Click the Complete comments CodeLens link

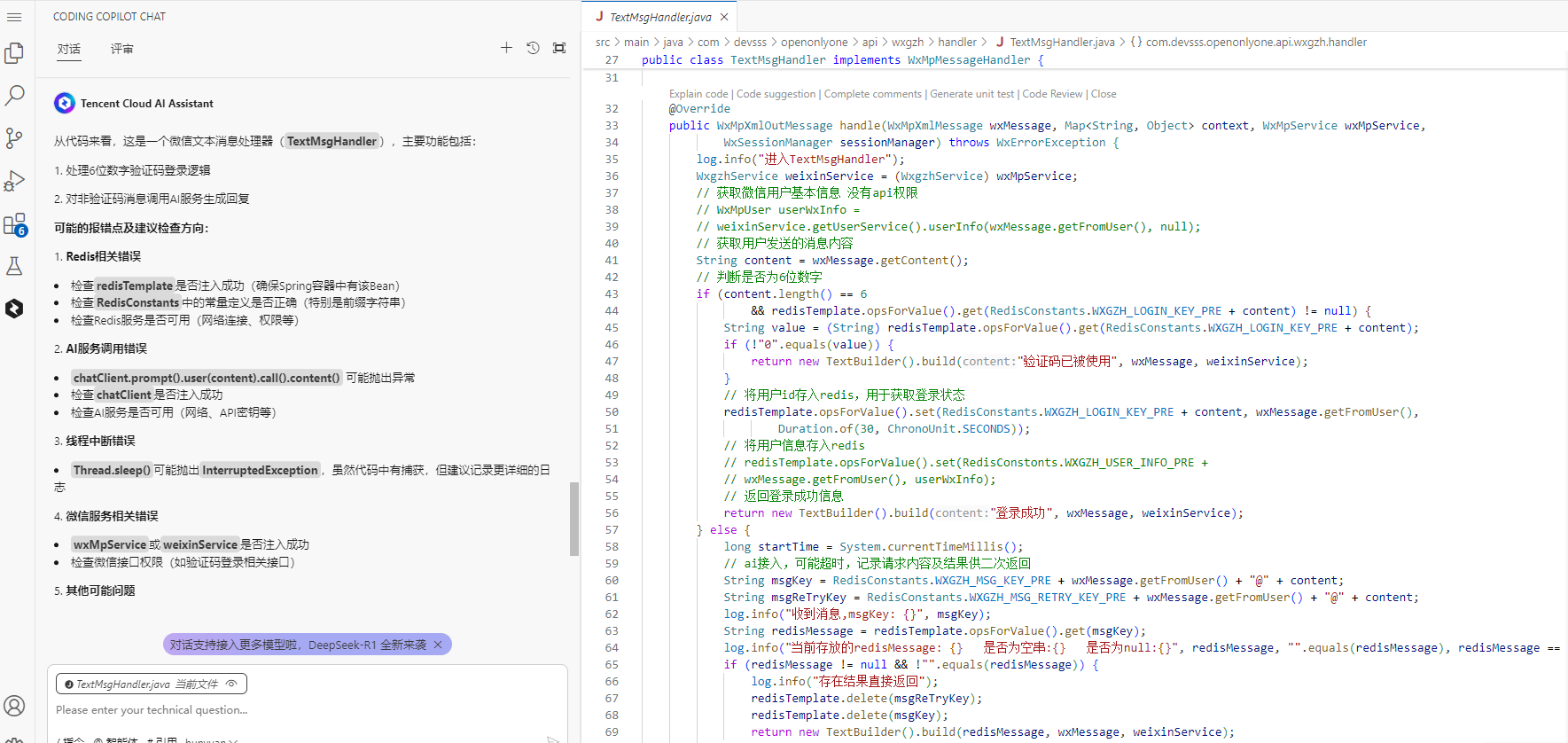[873, 94]
